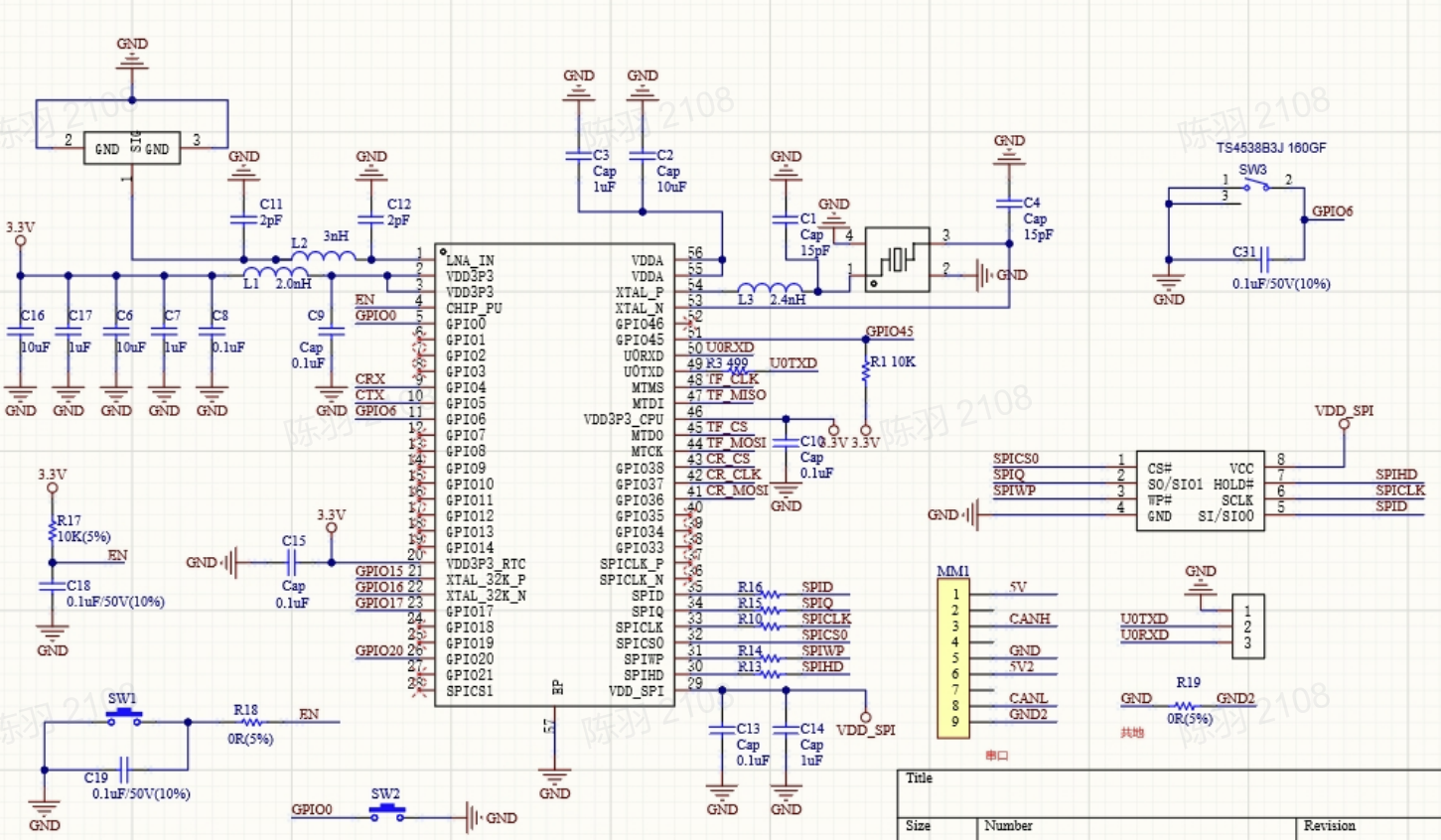Select the CR_MOSI net label
The image size is (1441, 840).
pos(737,490)
